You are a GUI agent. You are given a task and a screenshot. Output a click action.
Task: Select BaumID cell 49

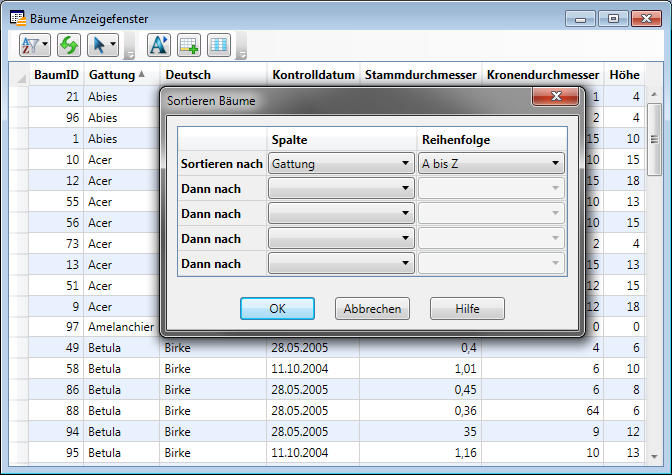tap(56, 348)
